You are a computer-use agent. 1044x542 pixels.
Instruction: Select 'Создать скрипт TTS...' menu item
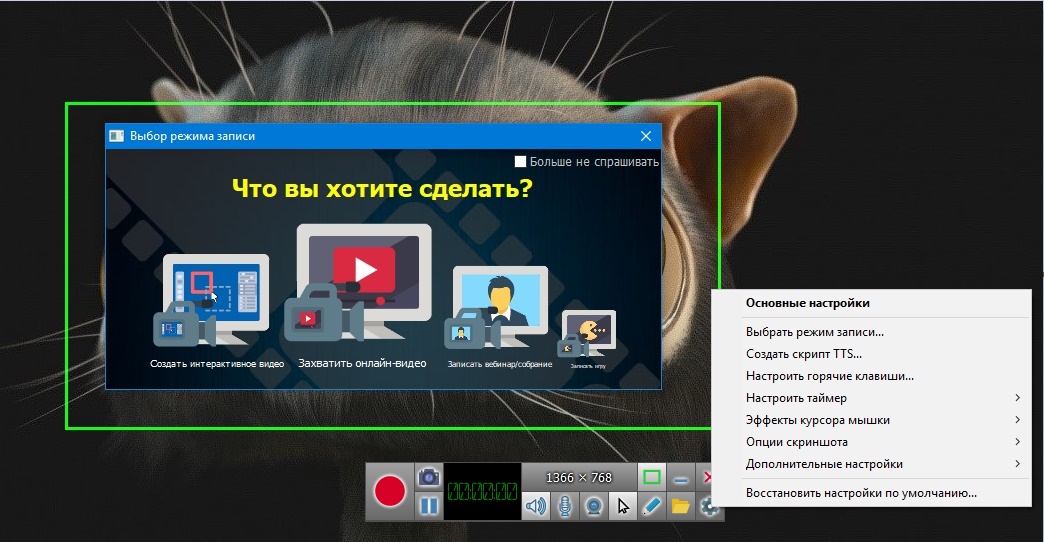(872, 354)
